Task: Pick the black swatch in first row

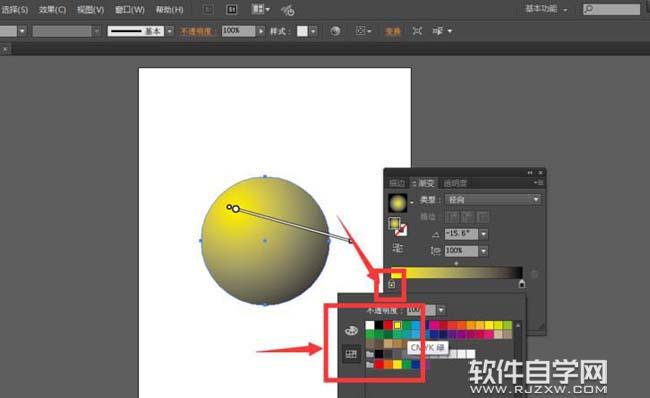Action: pos(379,325)
